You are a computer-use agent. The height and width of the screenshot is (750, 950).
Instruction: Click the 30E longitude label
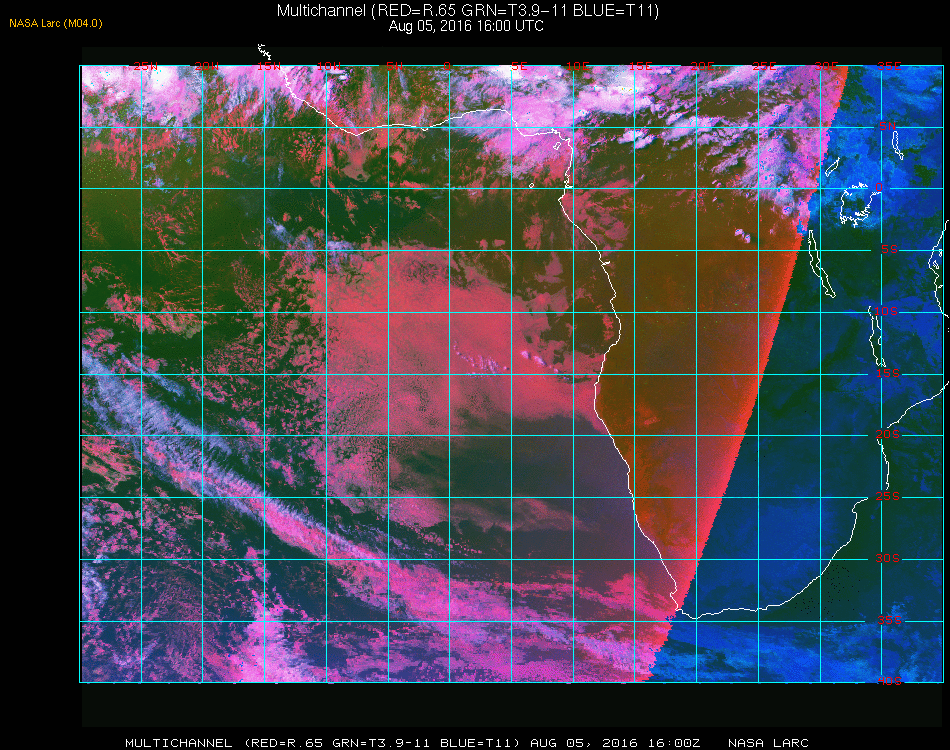click(826, 66)
